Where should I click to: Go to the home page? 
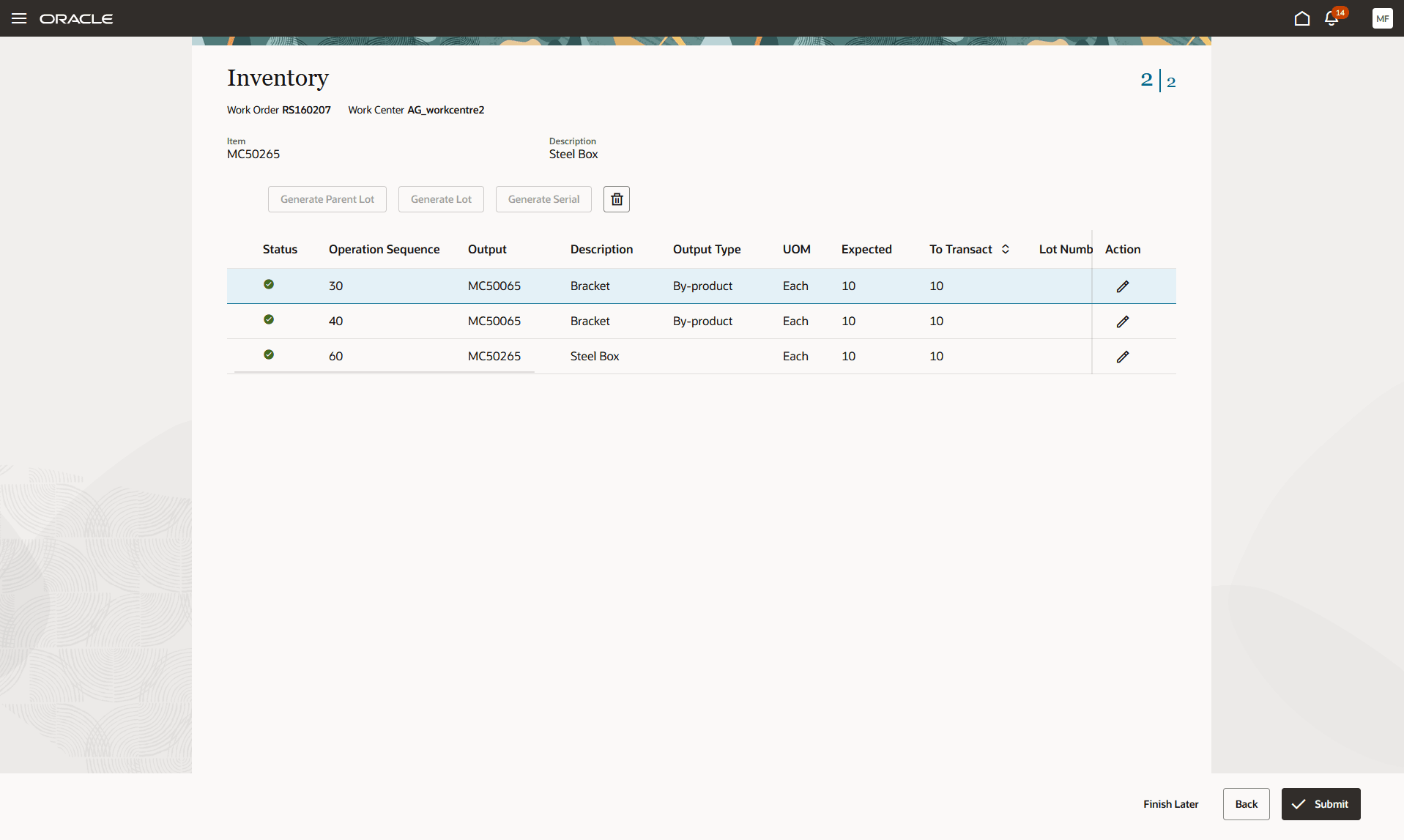[x=1302, y=18]
